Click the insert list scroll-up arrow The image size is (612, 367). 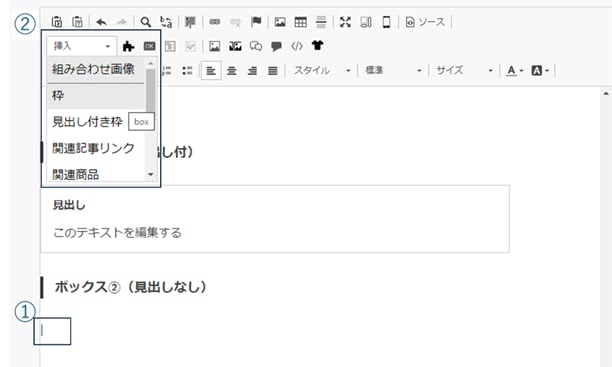pos(151,63)
